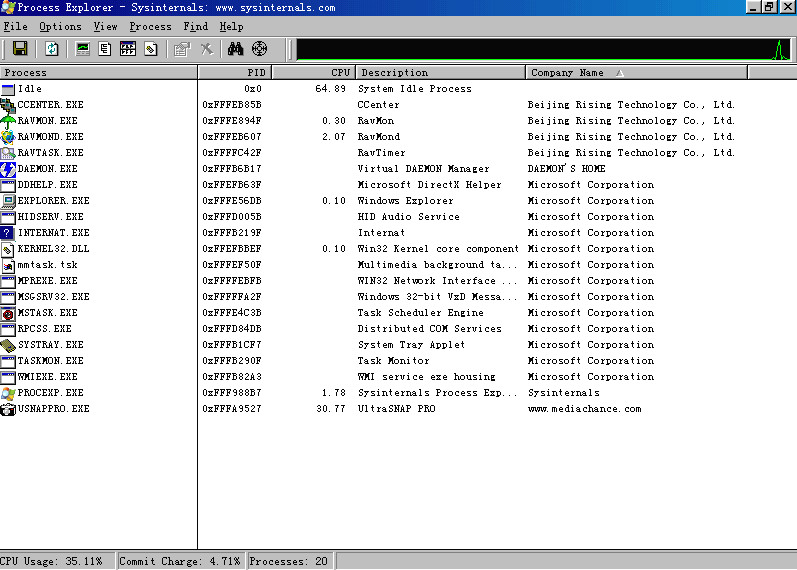Open the File menu
Screen dimensions: 797x570
tap(16, 26)
